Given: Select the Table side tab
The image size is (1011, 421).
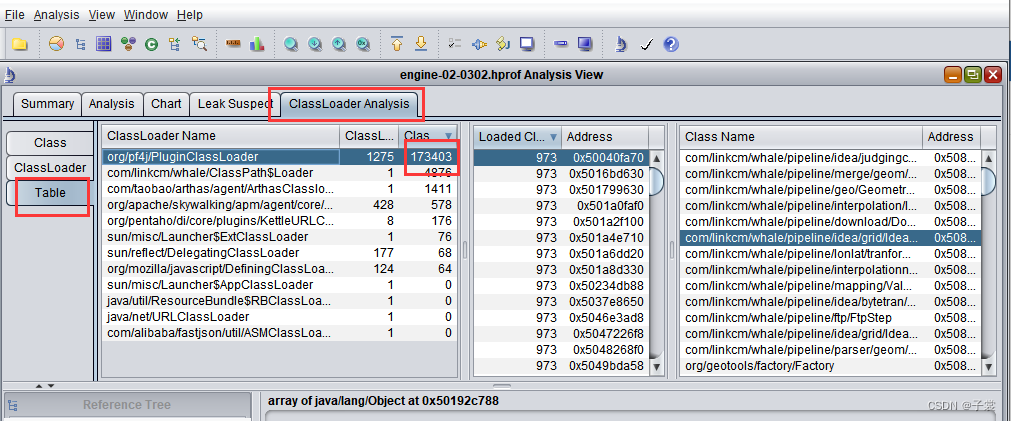Looking at the screenshot, I should (x=50, y=193).
